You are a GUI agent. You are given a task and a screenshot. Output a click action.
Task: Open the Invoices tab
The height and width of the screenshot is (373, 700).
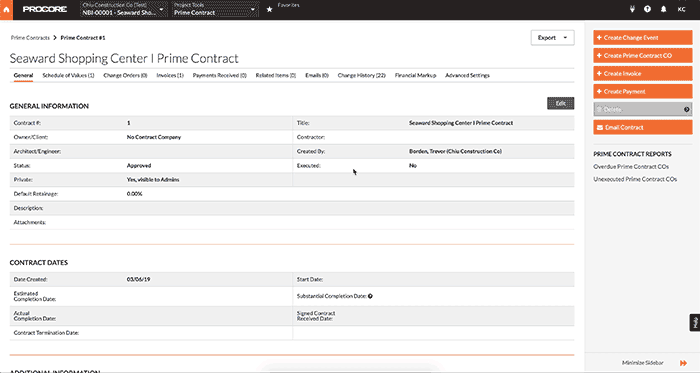point(170,75)
